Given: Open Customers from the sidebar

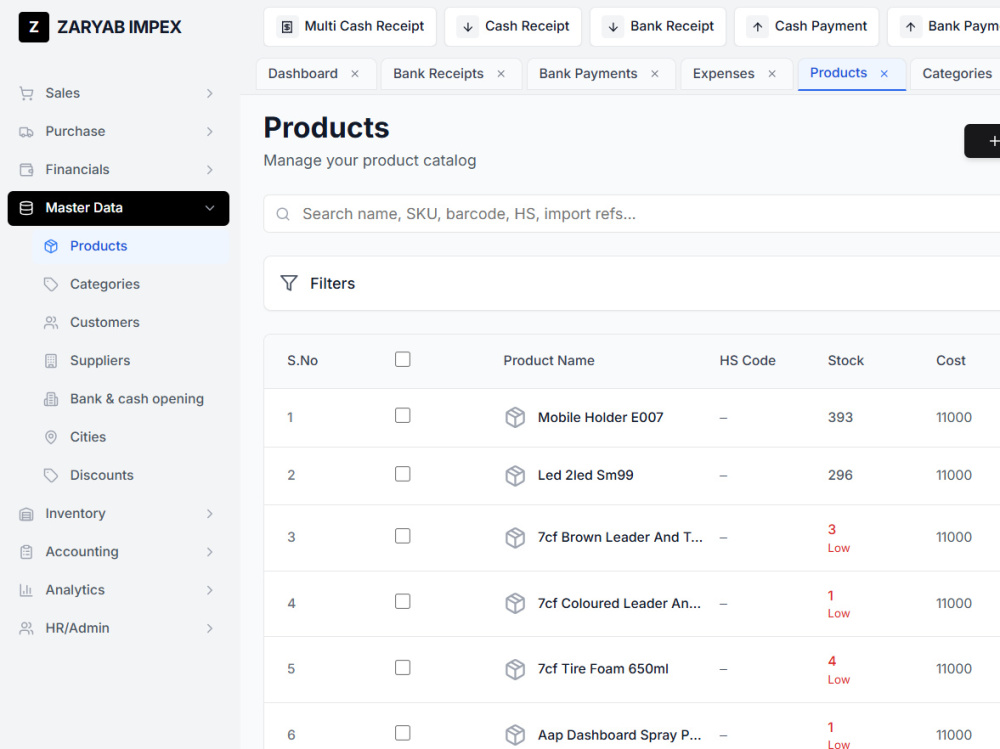Looking at the screenshot, I should 131,322.
